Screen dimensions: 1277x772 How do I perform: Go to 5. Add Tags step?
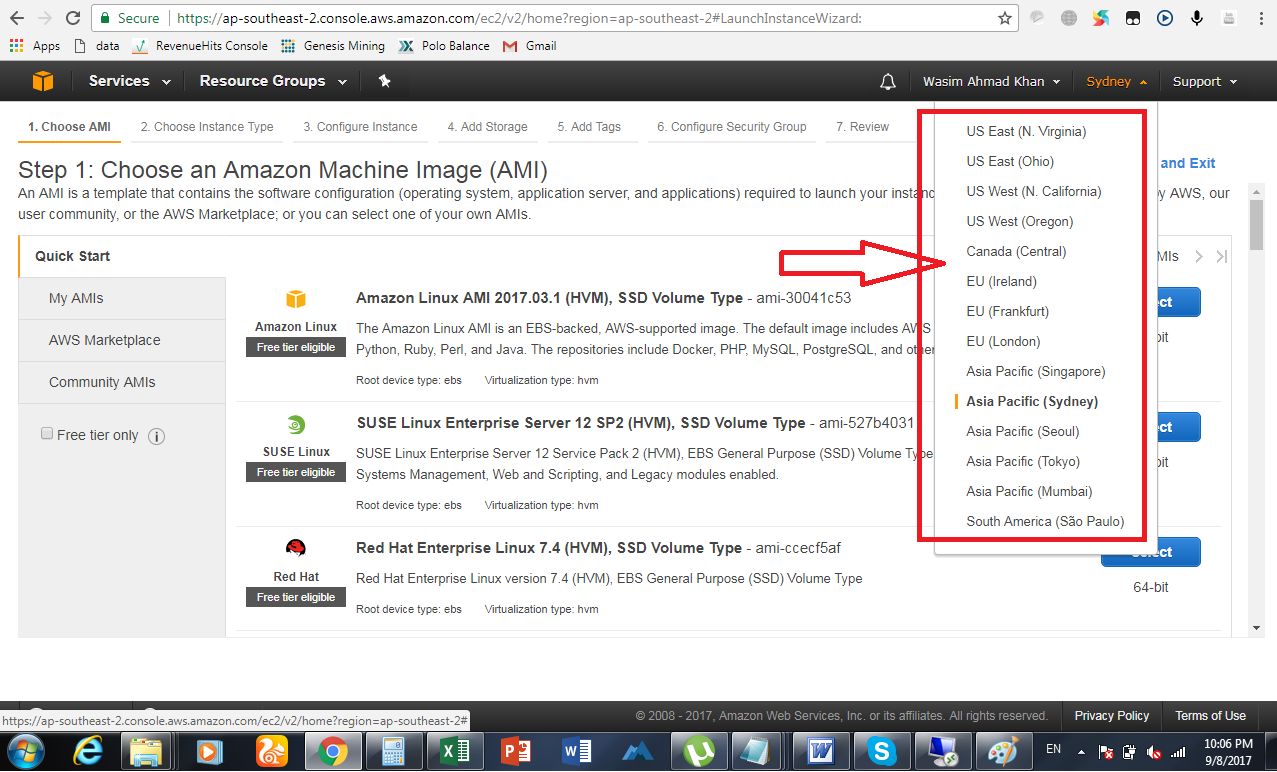(x=589, y=127)
